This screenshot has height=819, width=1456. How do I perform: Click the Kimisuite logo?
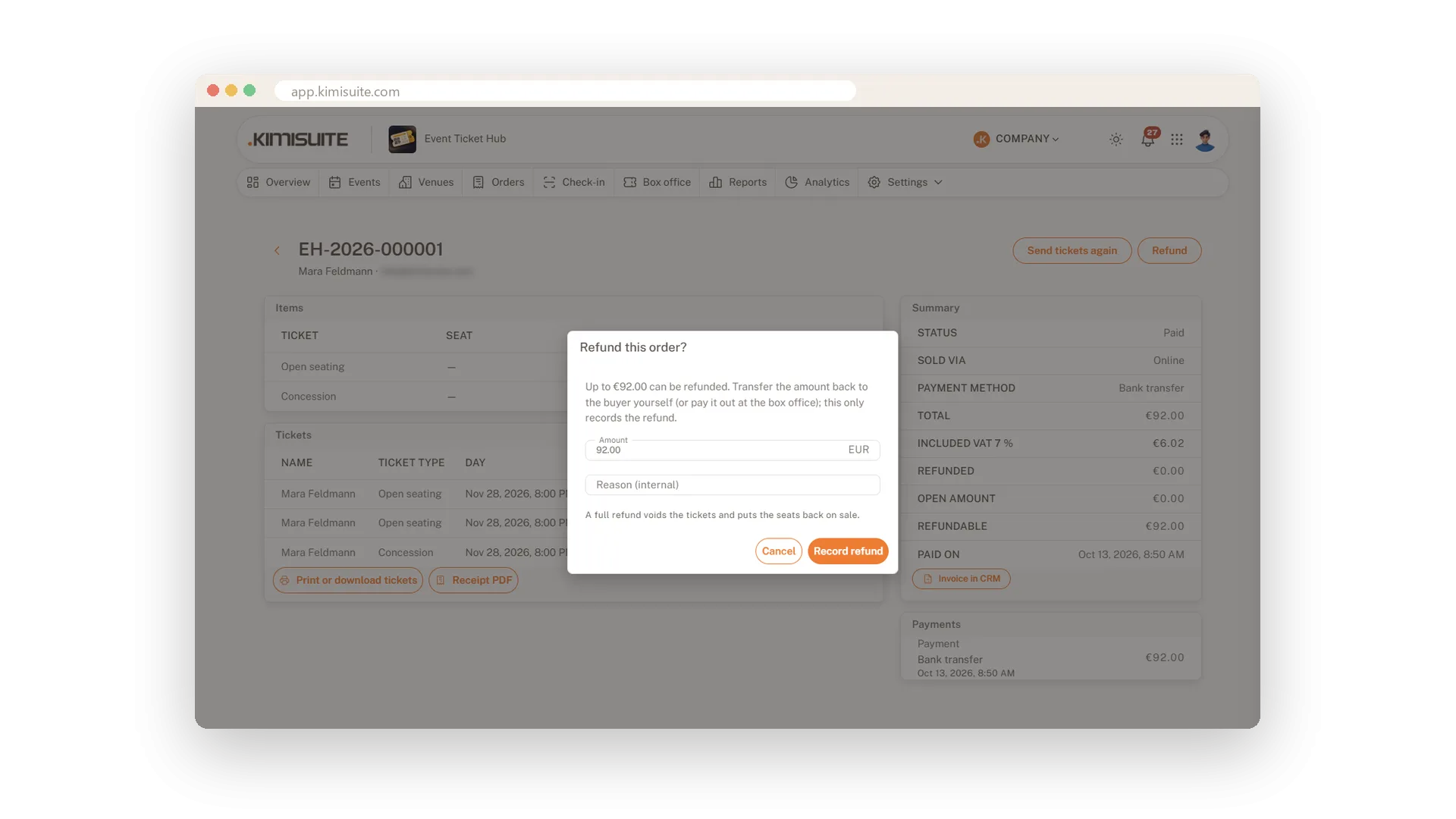298,140
